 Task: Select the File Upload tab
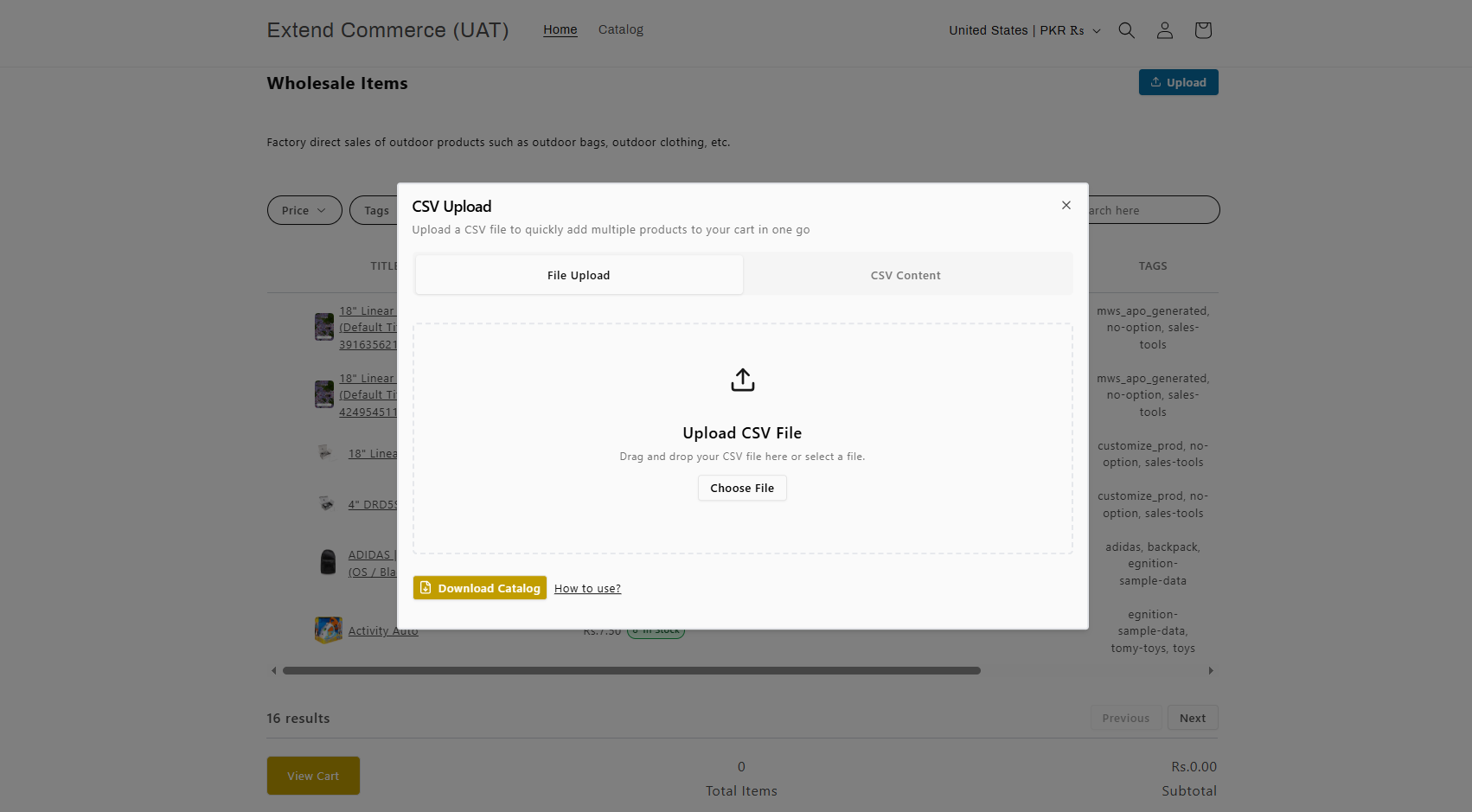[579, 275]
